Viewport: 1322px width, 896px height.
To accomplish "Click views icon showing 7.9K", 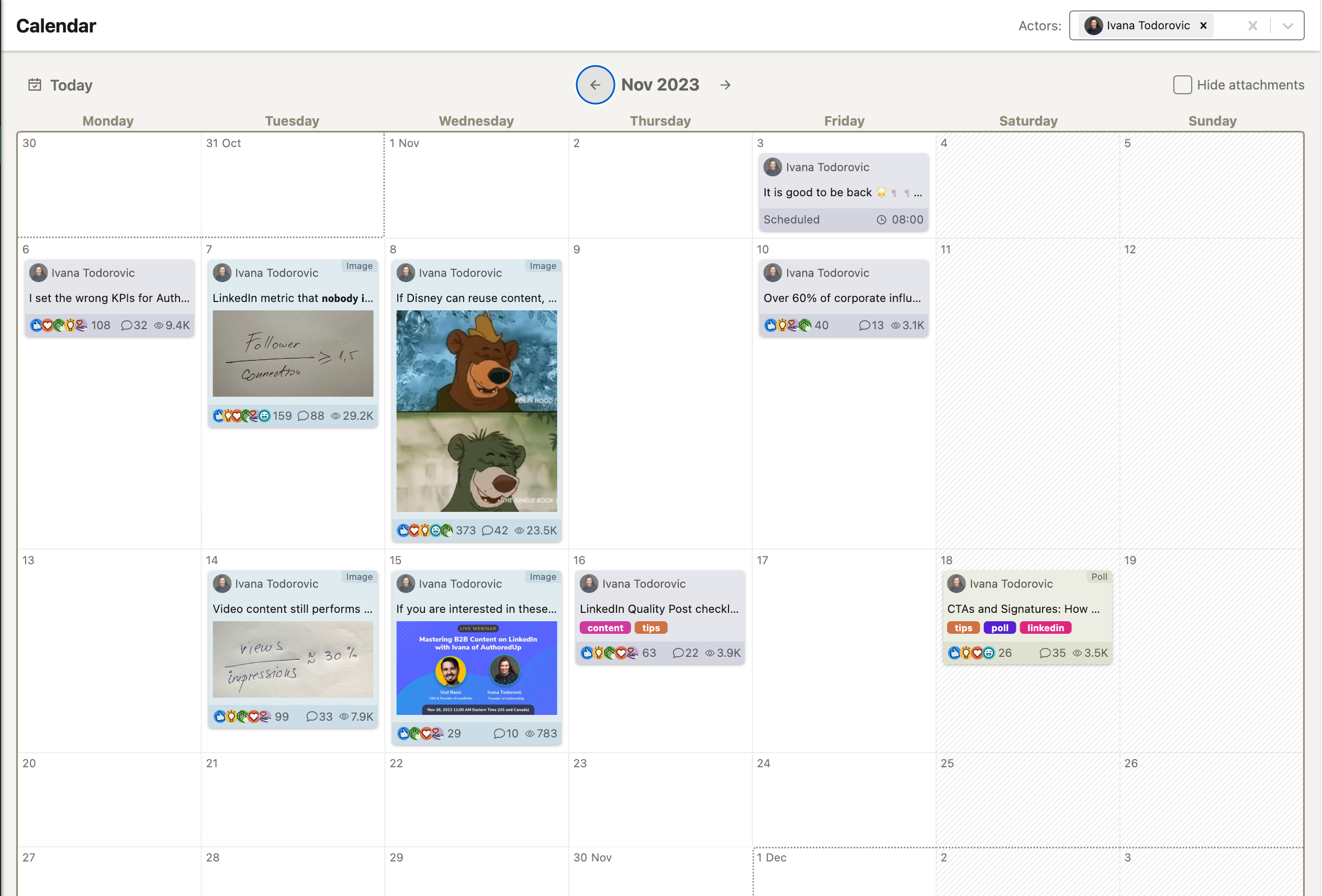I will [344, 717].
